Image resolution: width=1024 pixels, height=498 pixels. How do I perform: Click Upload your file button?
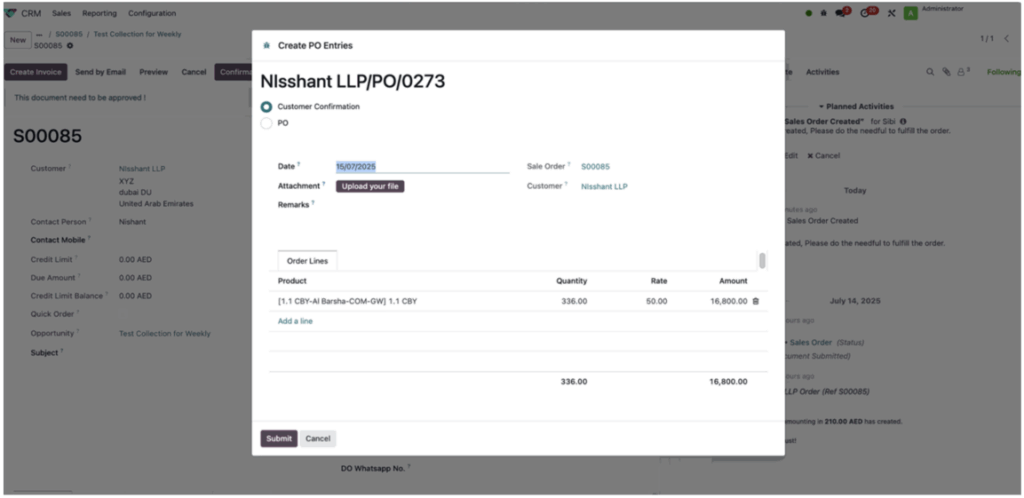coord(370,186)
